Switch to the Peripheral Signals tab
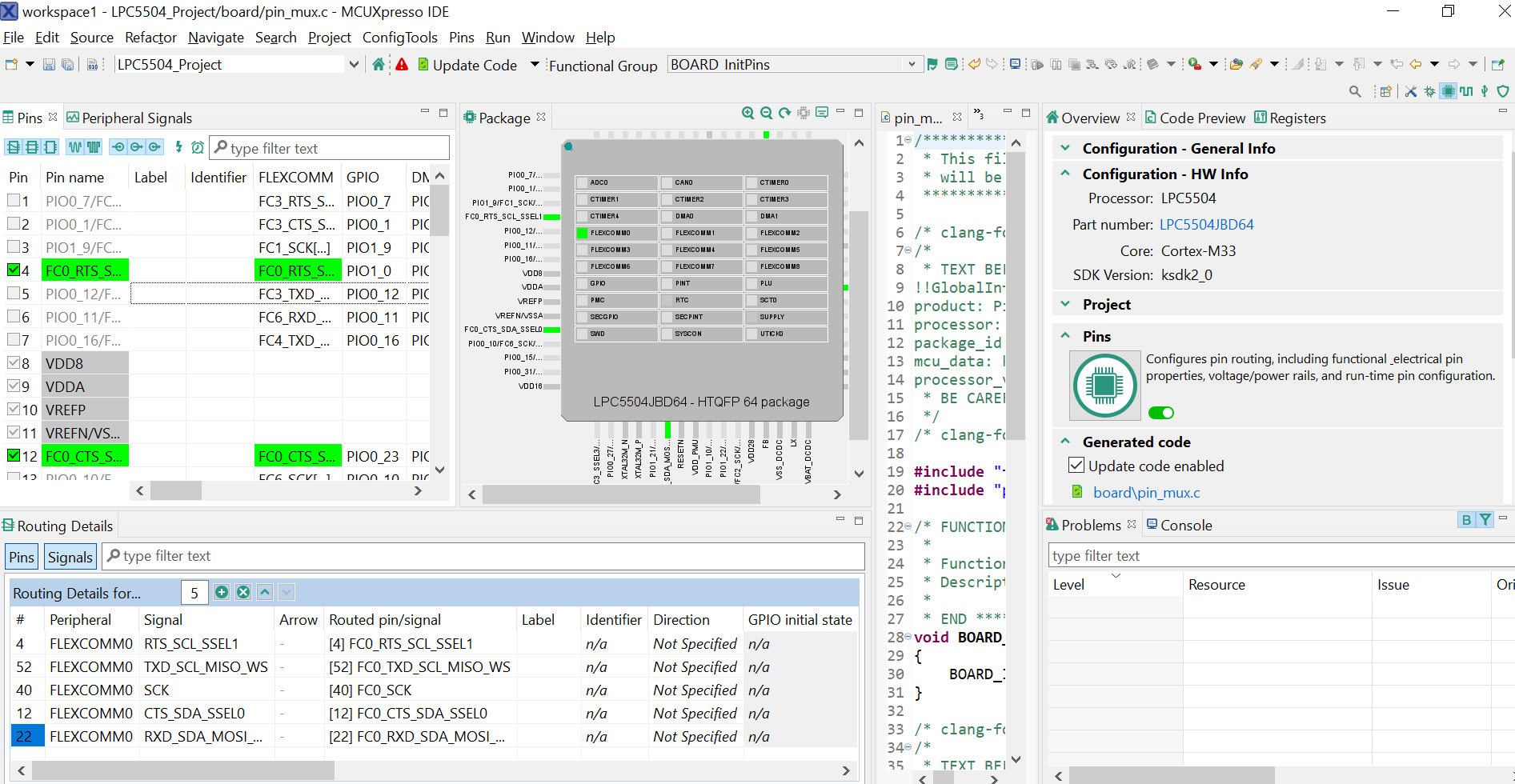 [130, 118]
